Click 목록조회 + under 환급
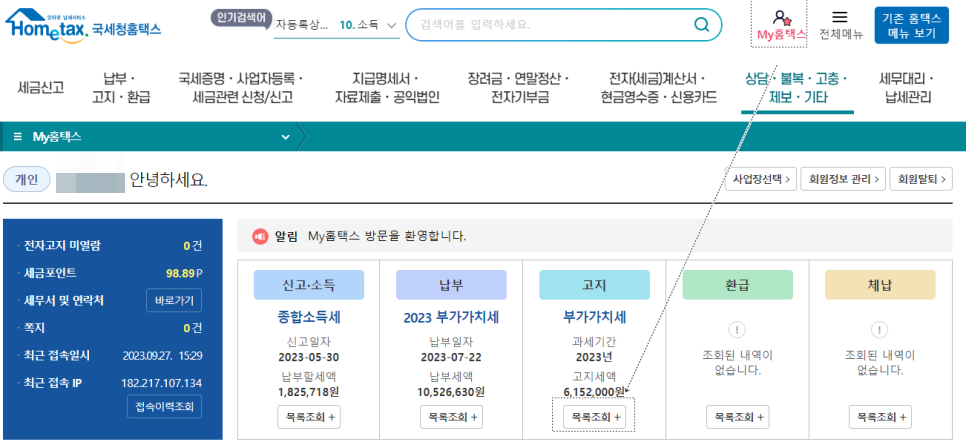Screen dimensions: 966x442 pyautogui.click(x=737, y=417)
